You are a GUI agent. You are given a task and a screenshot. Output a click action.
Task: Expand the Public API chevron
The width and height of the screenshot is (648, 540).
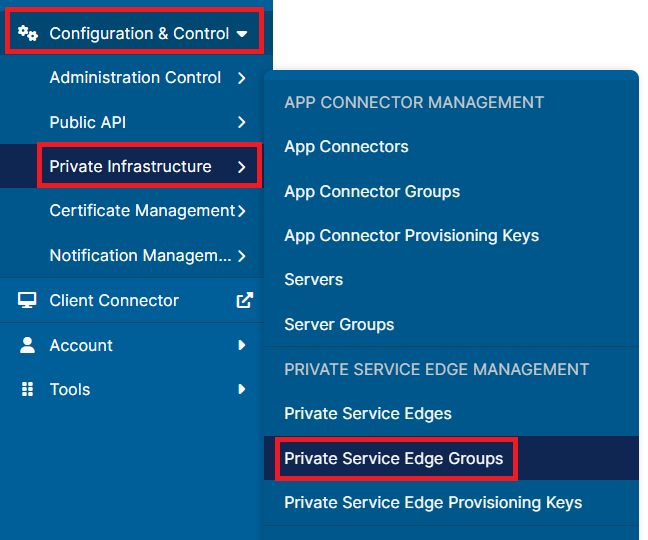pyautogui.click(x=242, y=122)
